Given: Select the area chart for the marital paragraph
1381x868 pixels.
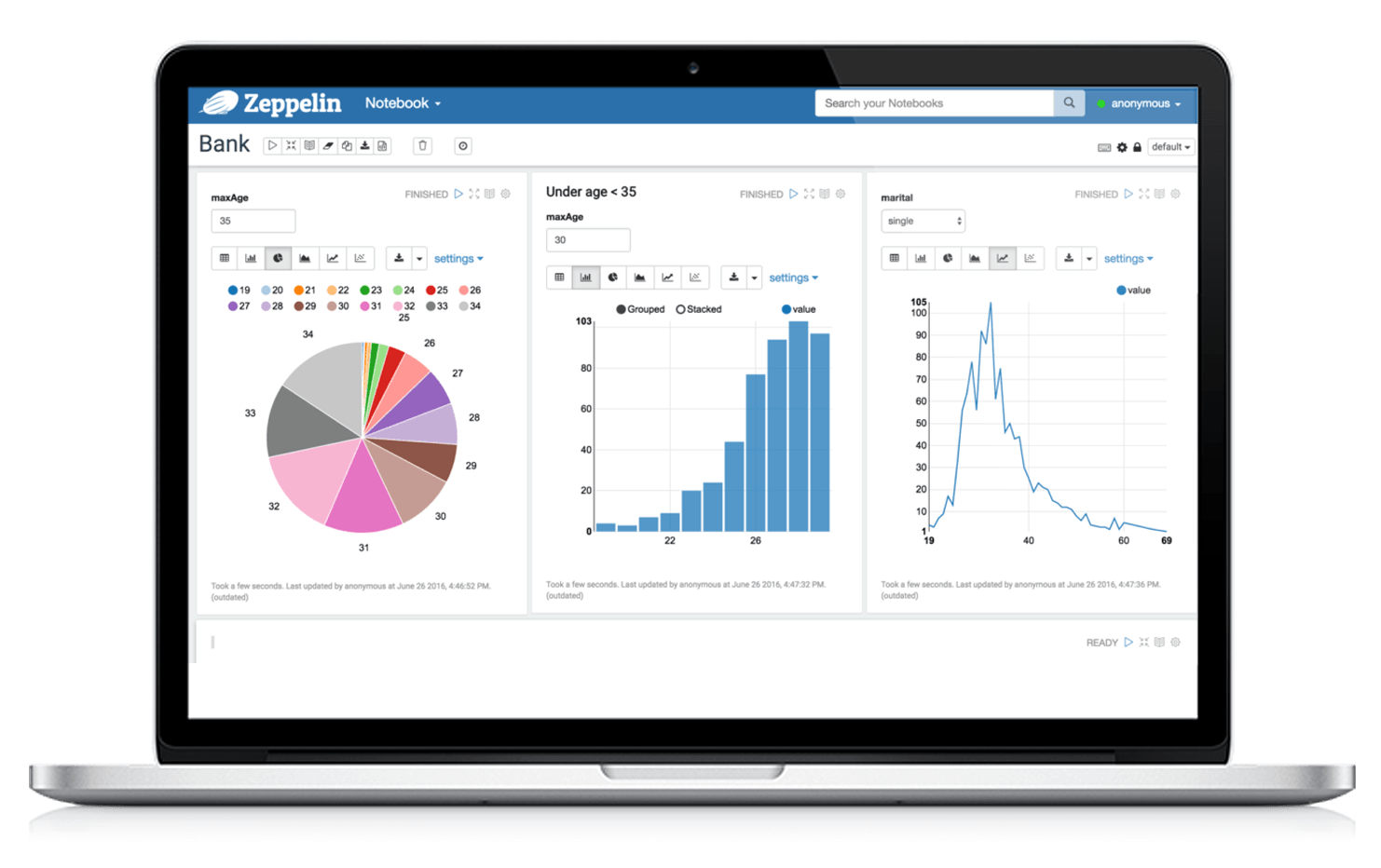Looking at the screenshot, I should (975, 258).
